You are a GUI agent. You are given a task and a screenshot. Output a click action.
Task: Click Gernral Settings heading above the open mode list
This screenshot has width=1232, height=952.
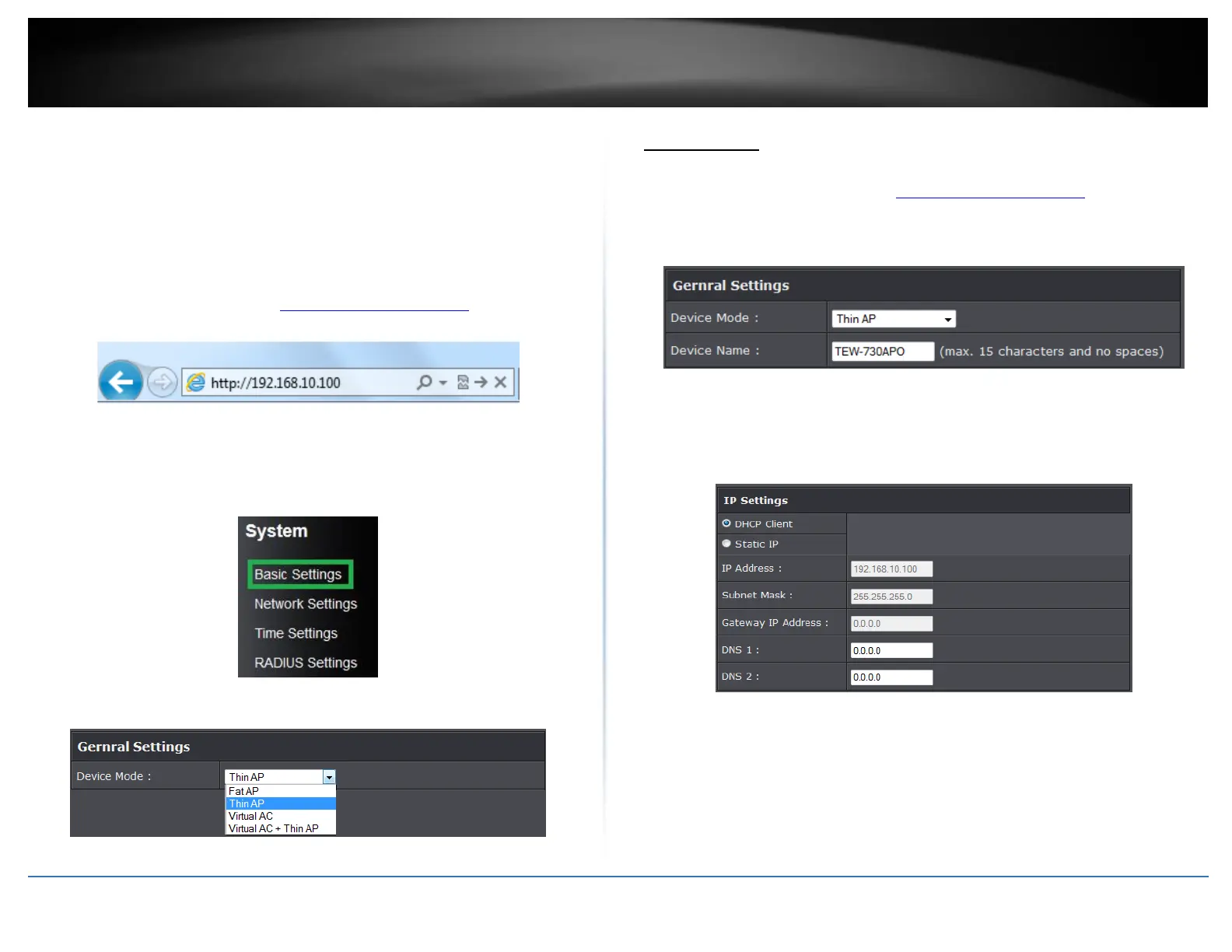point(134,747)
